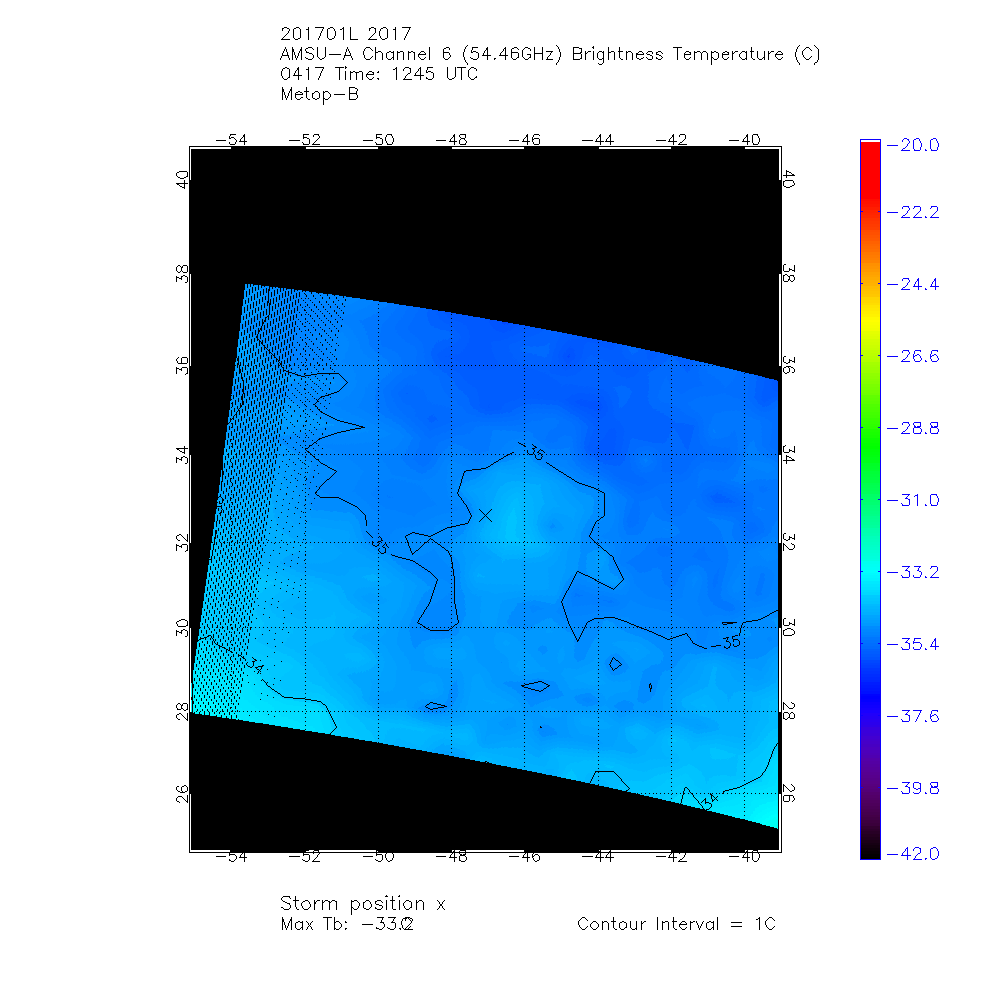This screenshot has width=1000, height=1000.
Task: Click the -31.0 colorbar label
Action: point(913,501)
